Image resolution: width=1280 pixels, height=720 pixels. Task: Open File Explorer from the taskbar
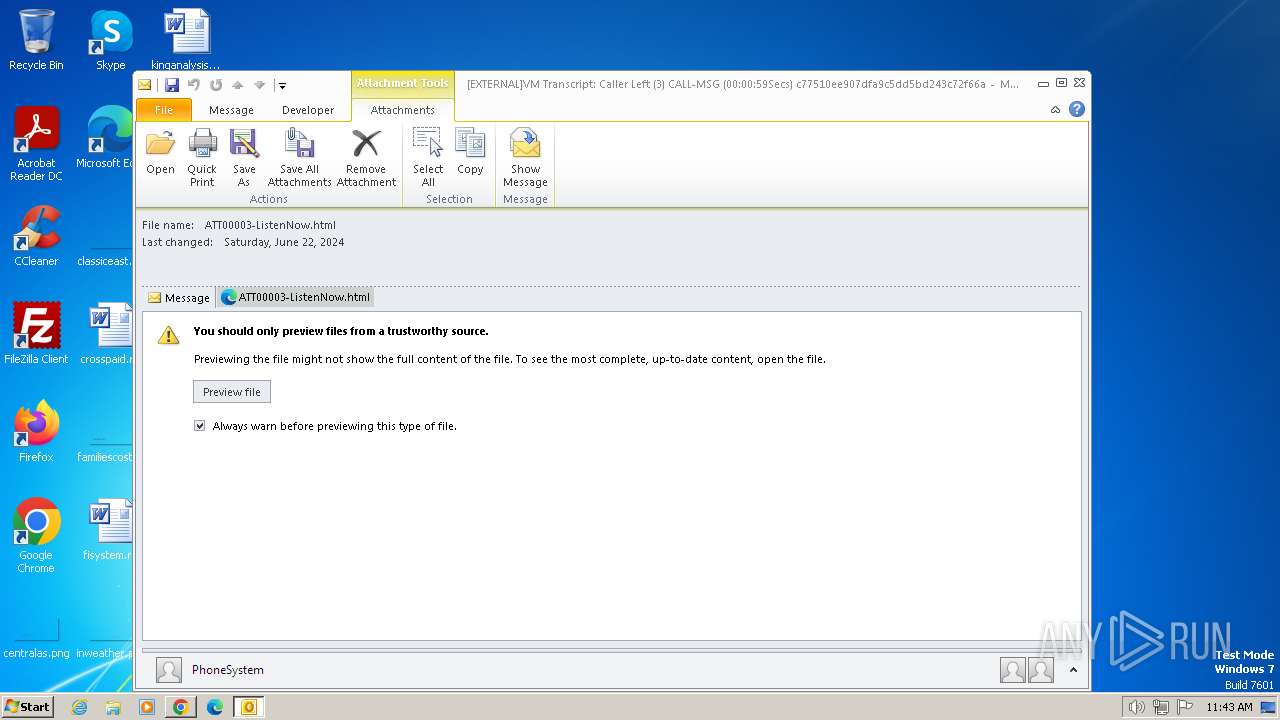[x=113, y=707]
